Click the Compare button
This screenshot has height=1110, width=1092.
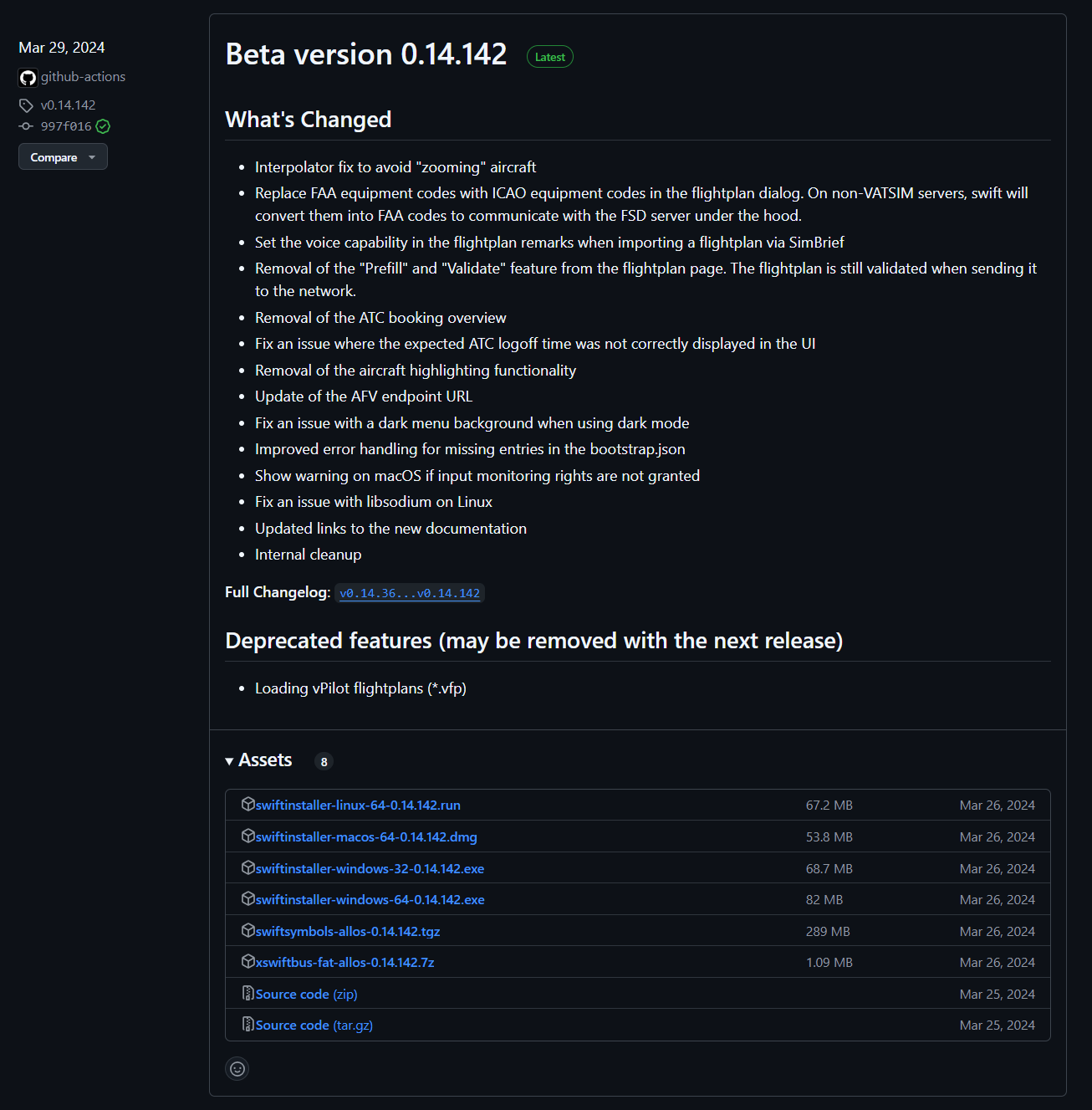point(54,156)
